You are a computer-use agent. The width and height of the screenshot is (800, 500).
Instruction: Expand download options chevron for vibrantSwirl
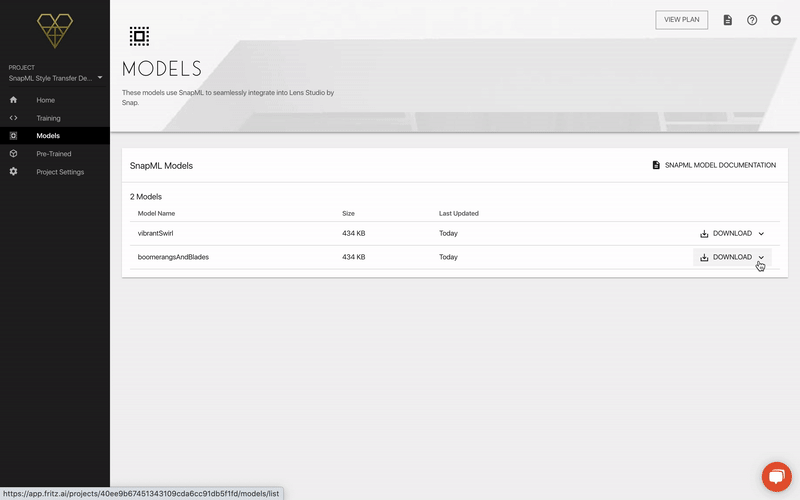click(x=761, y=234)
